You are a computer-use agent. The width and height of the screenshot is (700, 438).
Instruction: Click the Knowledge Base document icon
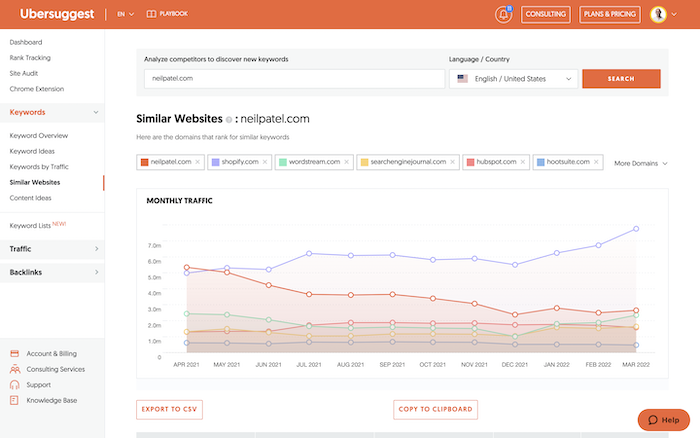tap(14, 400)
